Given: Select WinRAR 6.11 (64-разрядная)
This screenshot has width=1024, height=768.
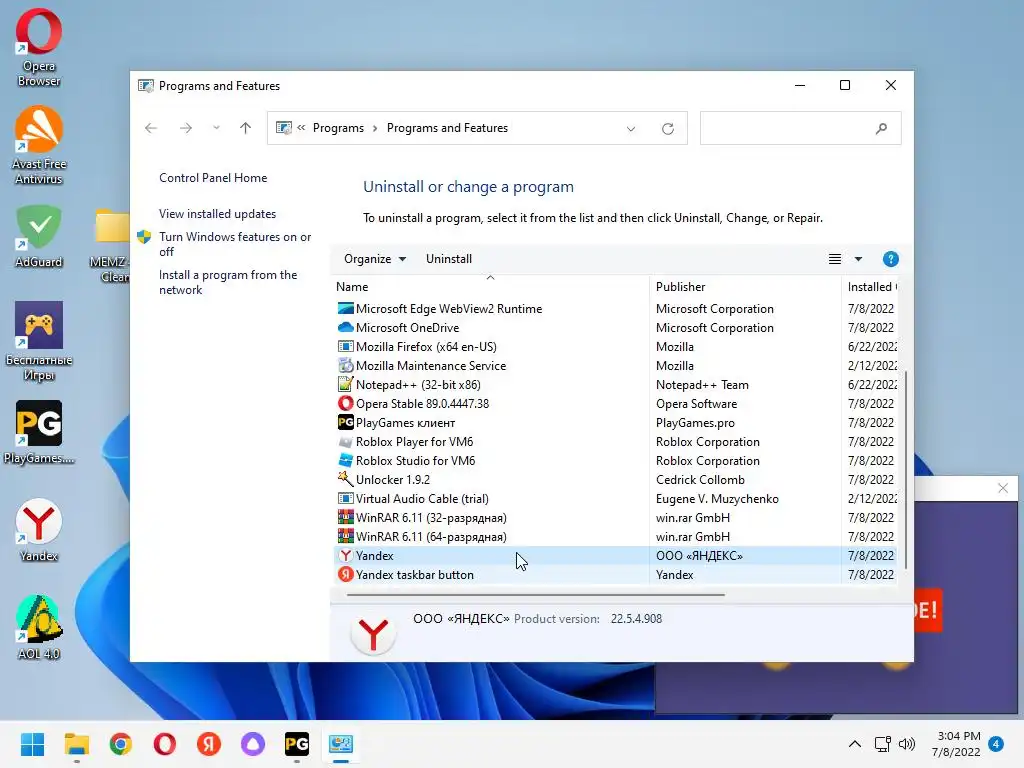Looking at the screenshot, I should 614,536.
